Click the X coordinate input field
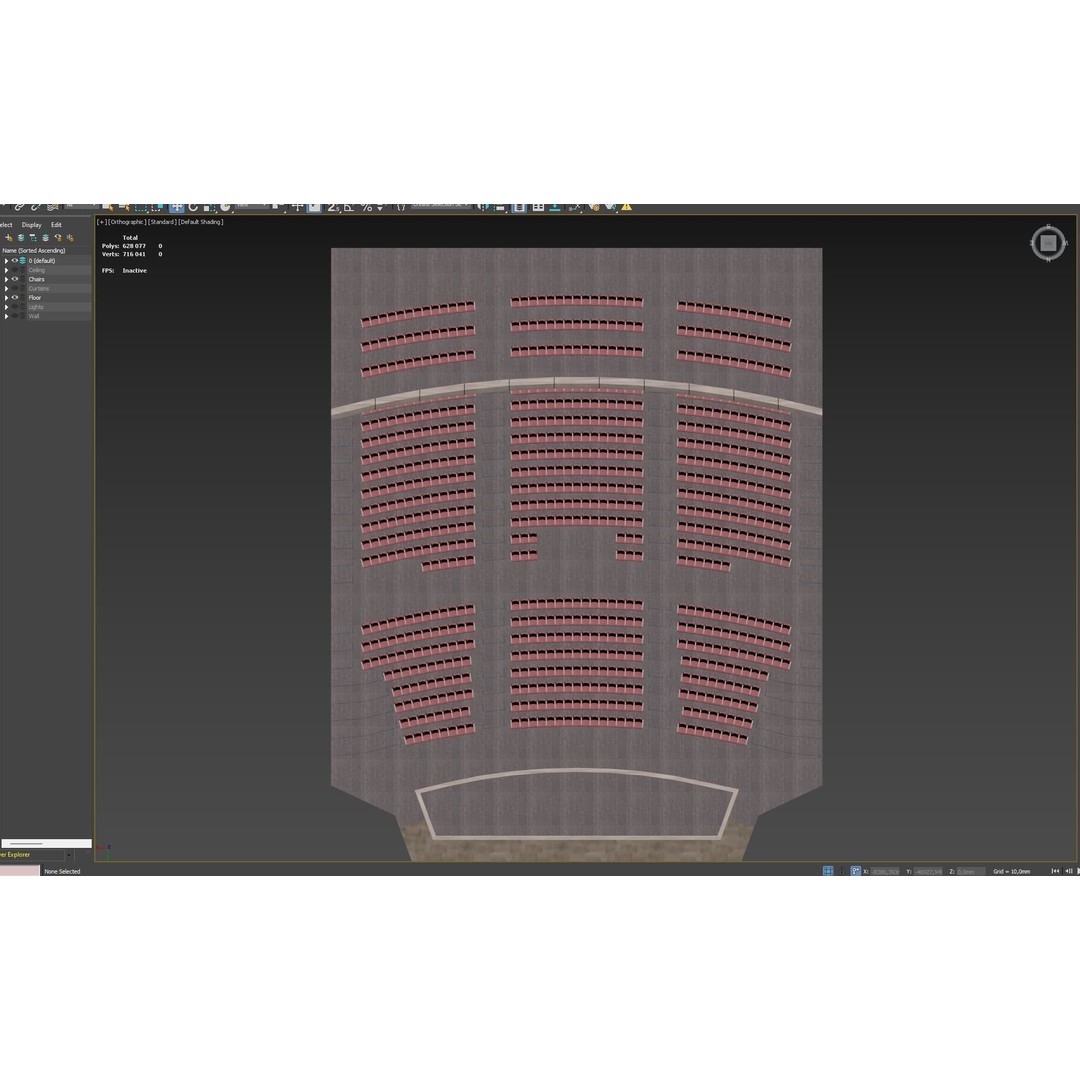Viewport: 1080px width, 1080px height. pyautogui.click(x=885, y=871)
